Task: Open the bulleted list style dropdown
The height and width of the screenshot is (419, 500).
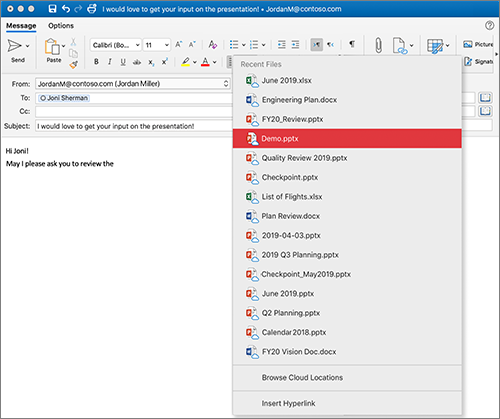Action: tap(244, 45)
